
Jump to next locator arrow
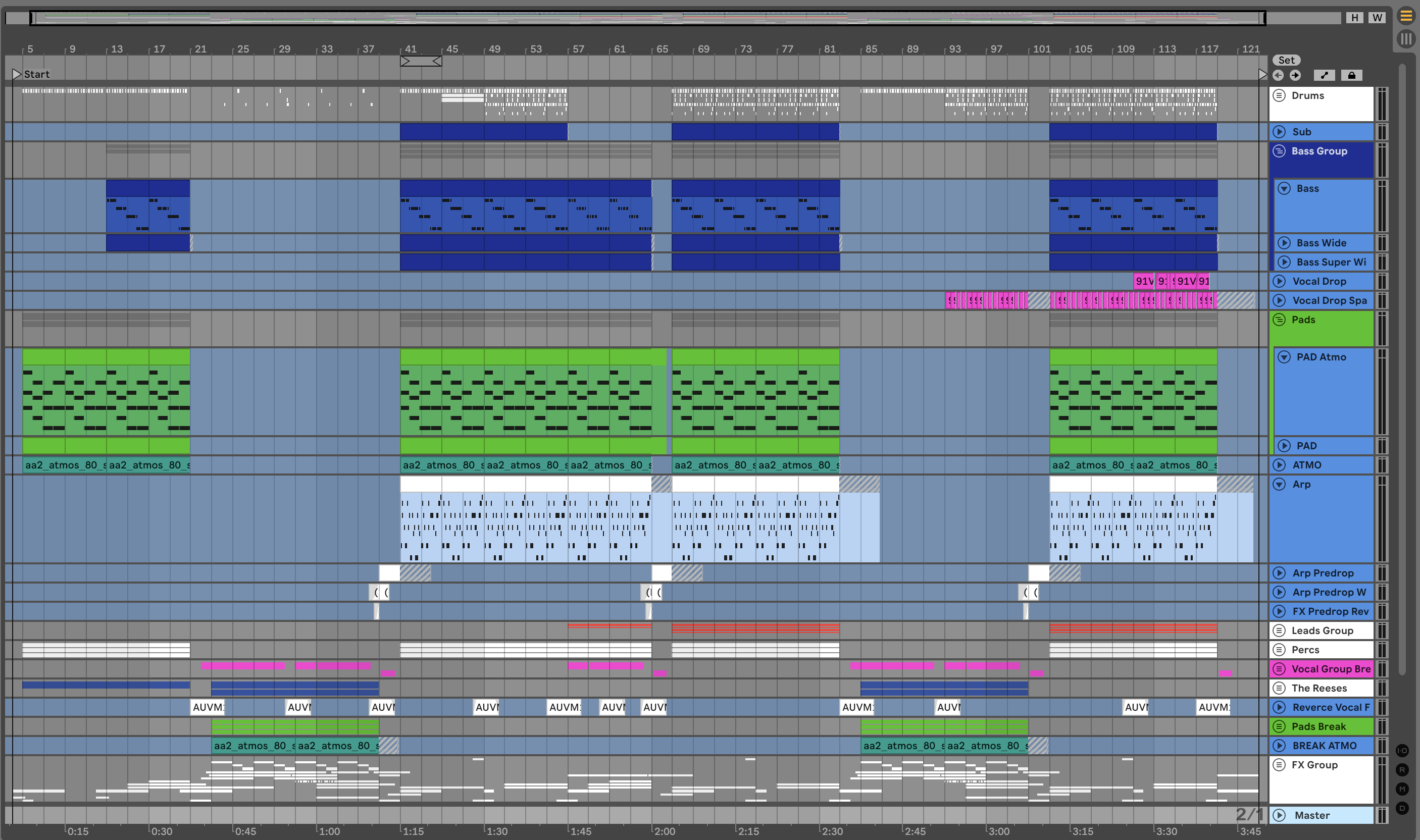(1295, 75)
